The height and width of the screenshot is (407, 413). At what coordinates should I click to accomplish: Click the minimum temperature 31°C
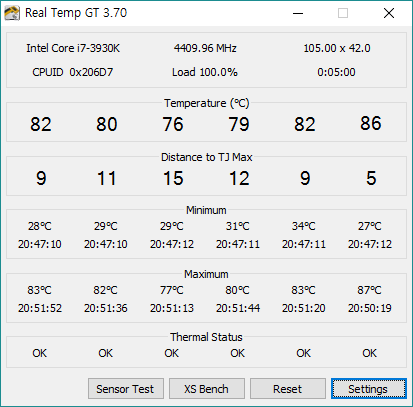click(238, 226)
